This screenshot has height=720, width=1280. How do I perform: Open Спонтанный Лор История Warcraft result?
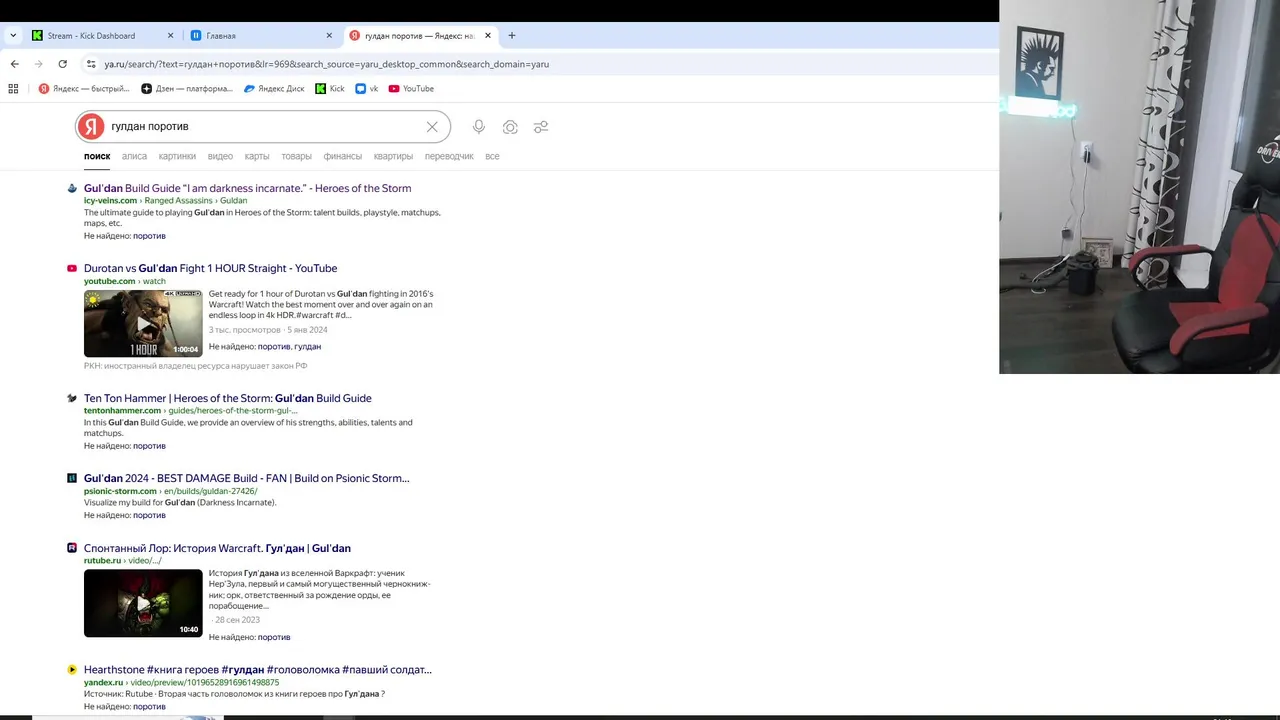(217, 548)
